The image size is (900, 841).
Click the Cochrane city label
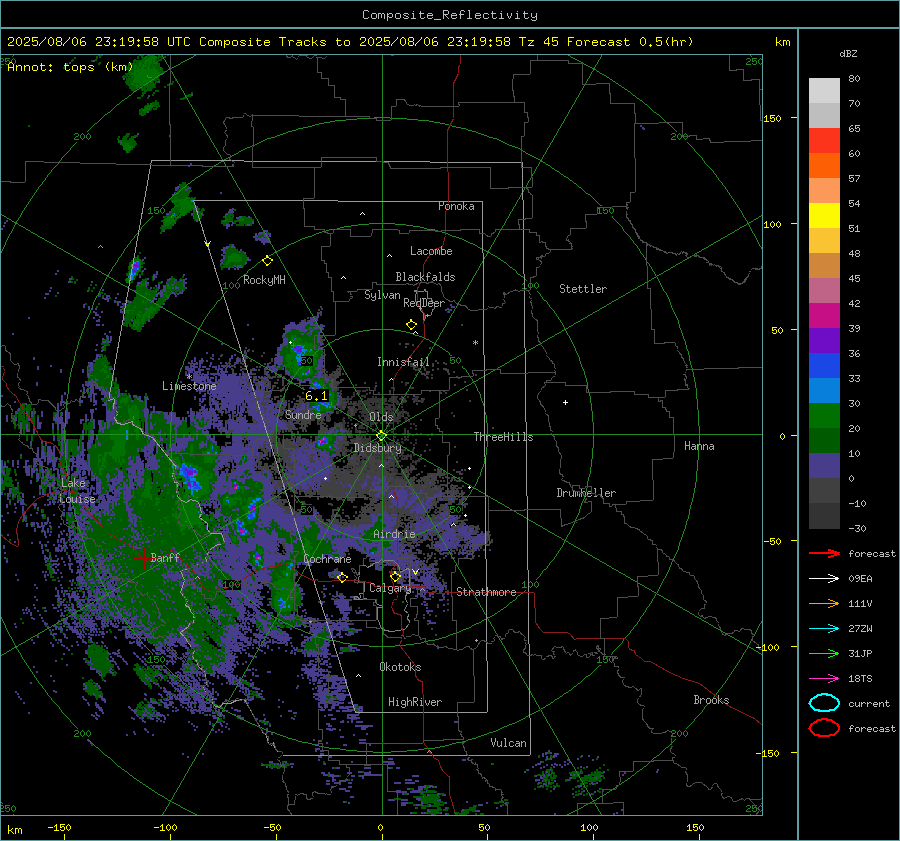point(327,559)
